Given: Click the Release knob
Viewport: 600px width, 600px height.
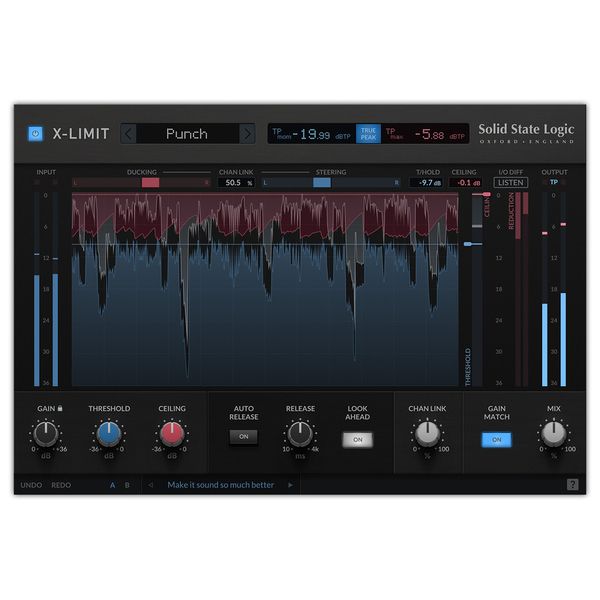Looking at the screenshot, I should (300, 434).
